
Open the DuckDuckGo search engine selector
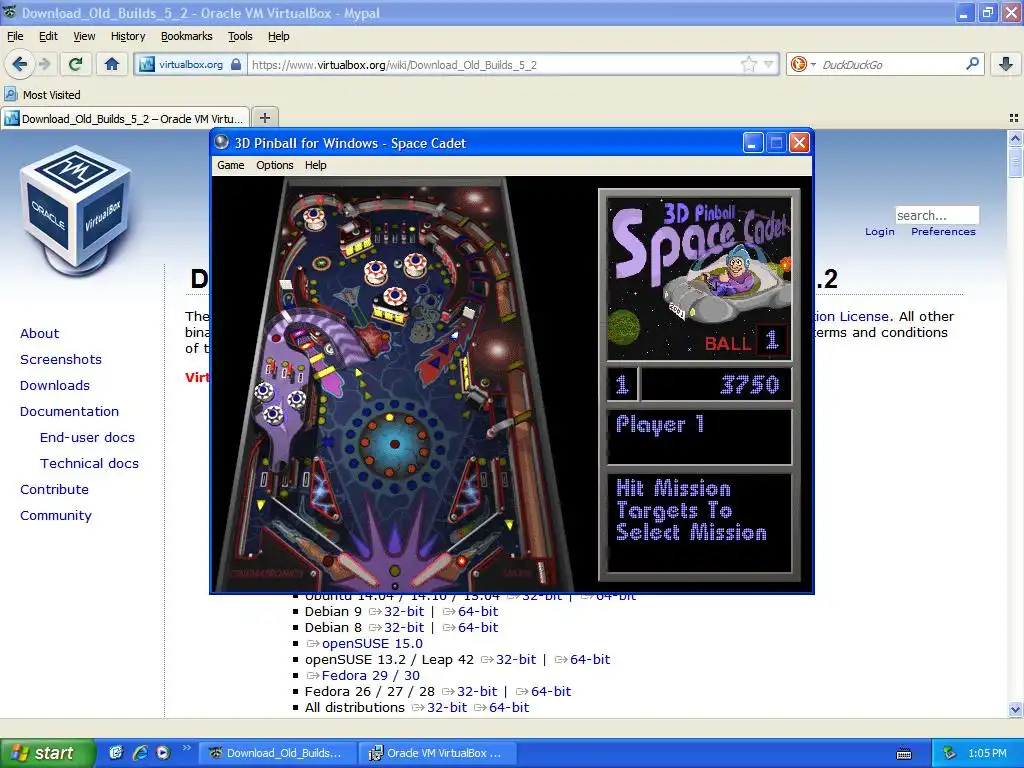point(803,64)
